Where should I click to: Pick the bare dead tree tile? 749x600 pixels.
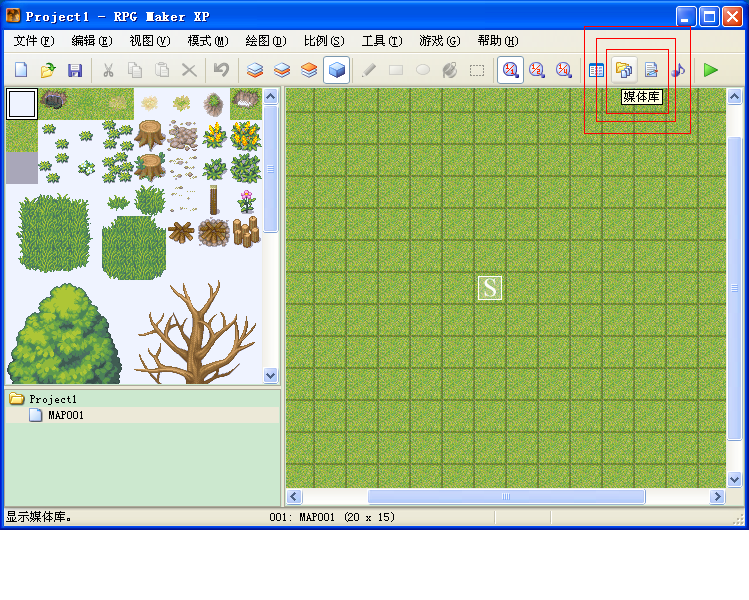[197, 333]
